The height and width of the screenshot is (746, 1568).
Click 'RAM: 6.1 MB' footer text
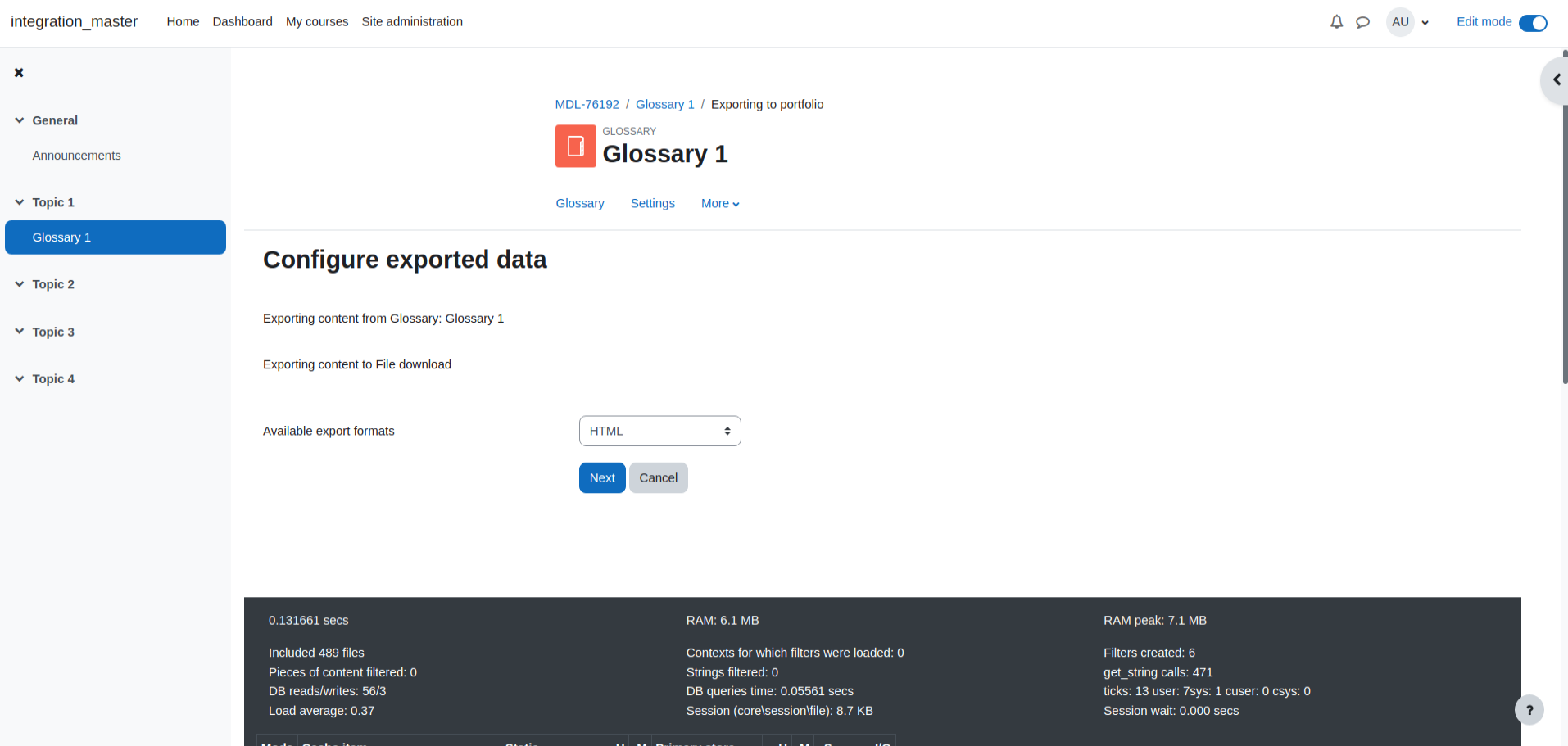[723, 621]
